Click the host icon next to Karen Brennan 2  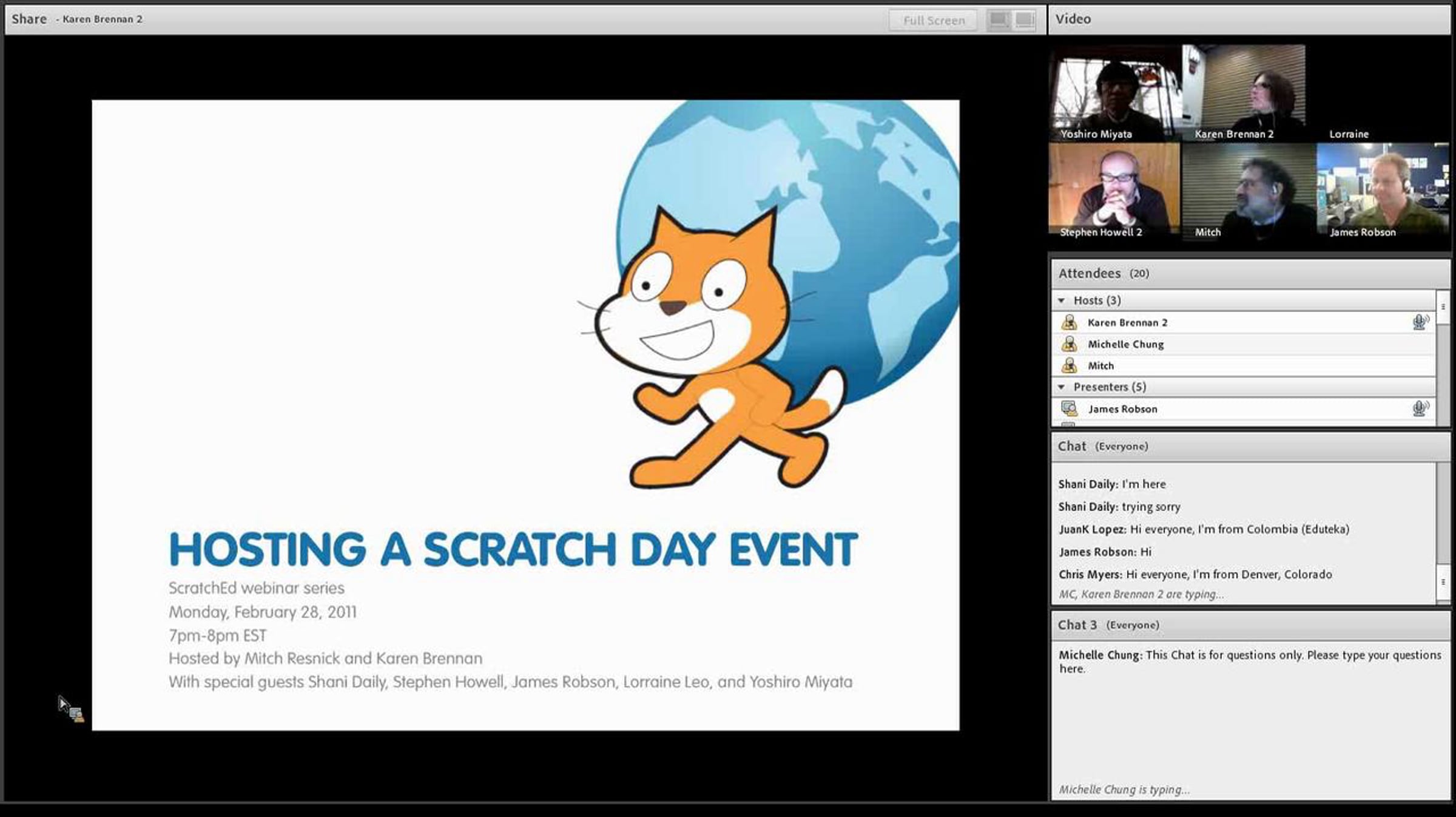click(x=1069, y=322)
